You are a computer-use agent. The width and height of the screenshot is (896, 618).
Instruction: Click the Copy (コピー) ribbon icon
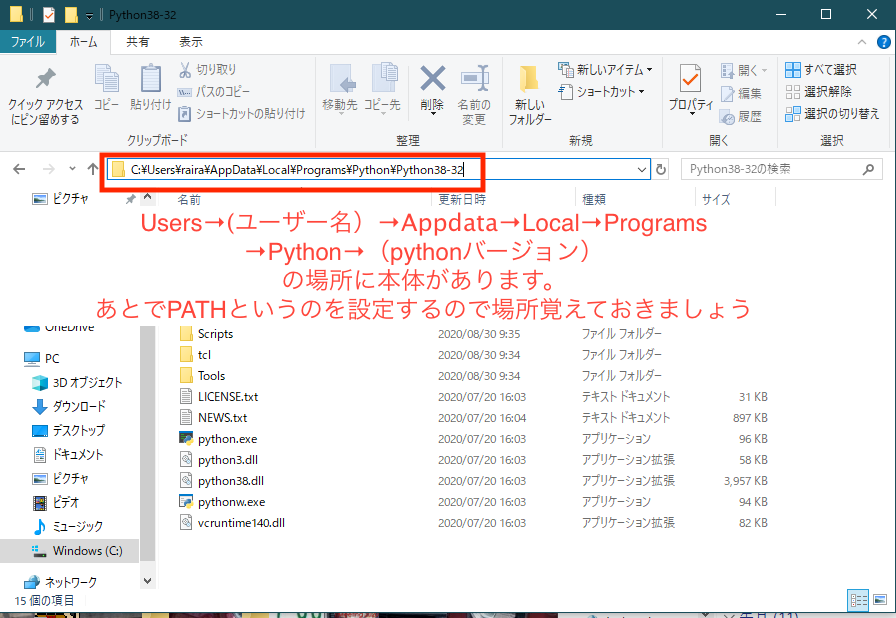pos(107,87)
